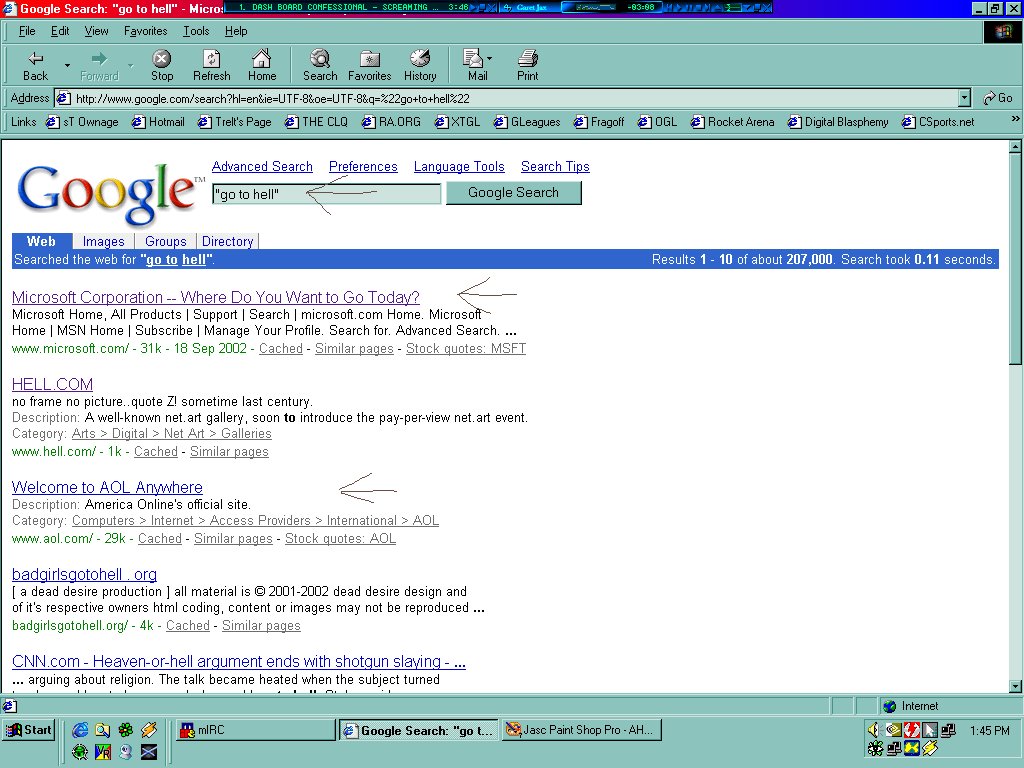Go back with the Back toolbar button

35,65
